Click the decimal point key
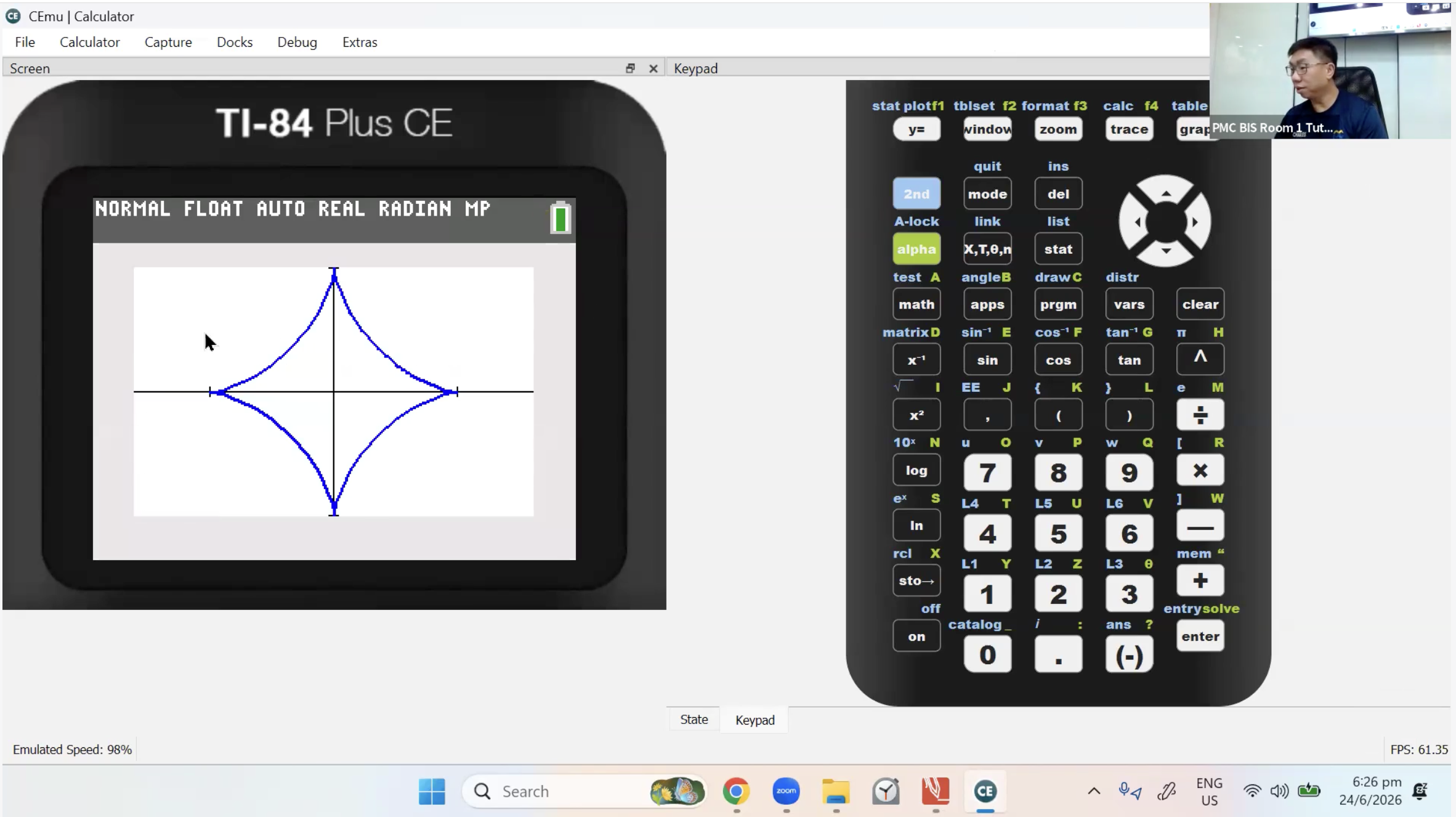This screenshot has width=1456, height=817. pyautogui.click(x=1058, y=655)
